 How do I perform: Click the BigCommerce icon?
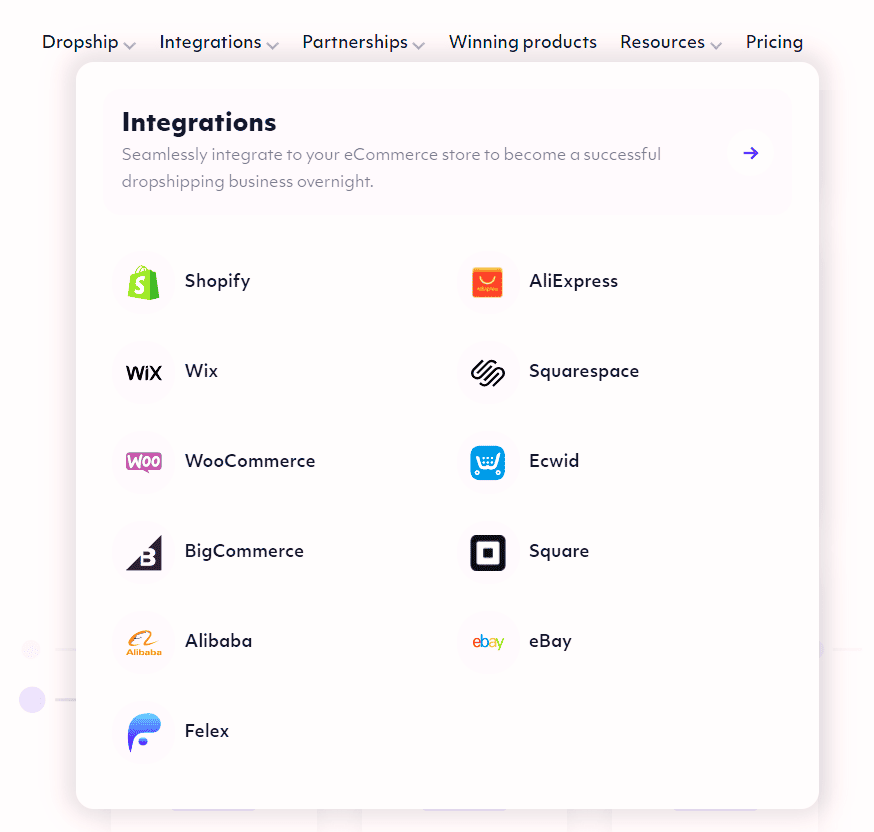coord(144,551)
